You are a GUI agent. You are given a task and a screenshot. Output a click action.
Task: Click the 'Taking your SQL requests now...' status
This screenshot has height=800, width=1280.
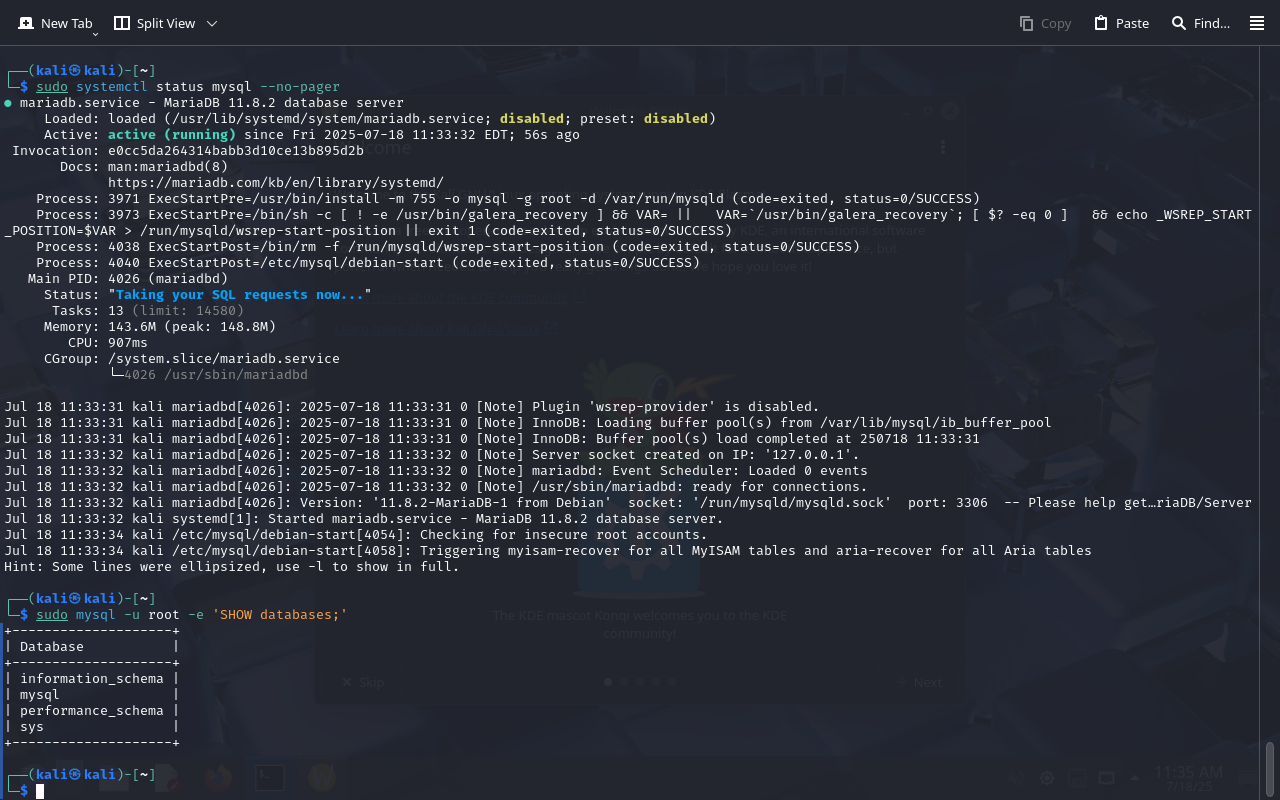[240, 295]
